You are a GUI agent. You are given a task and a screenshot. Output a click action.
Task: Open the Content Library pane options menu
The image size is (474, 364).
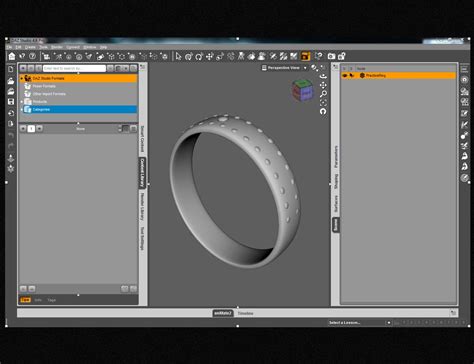(142, 67)
